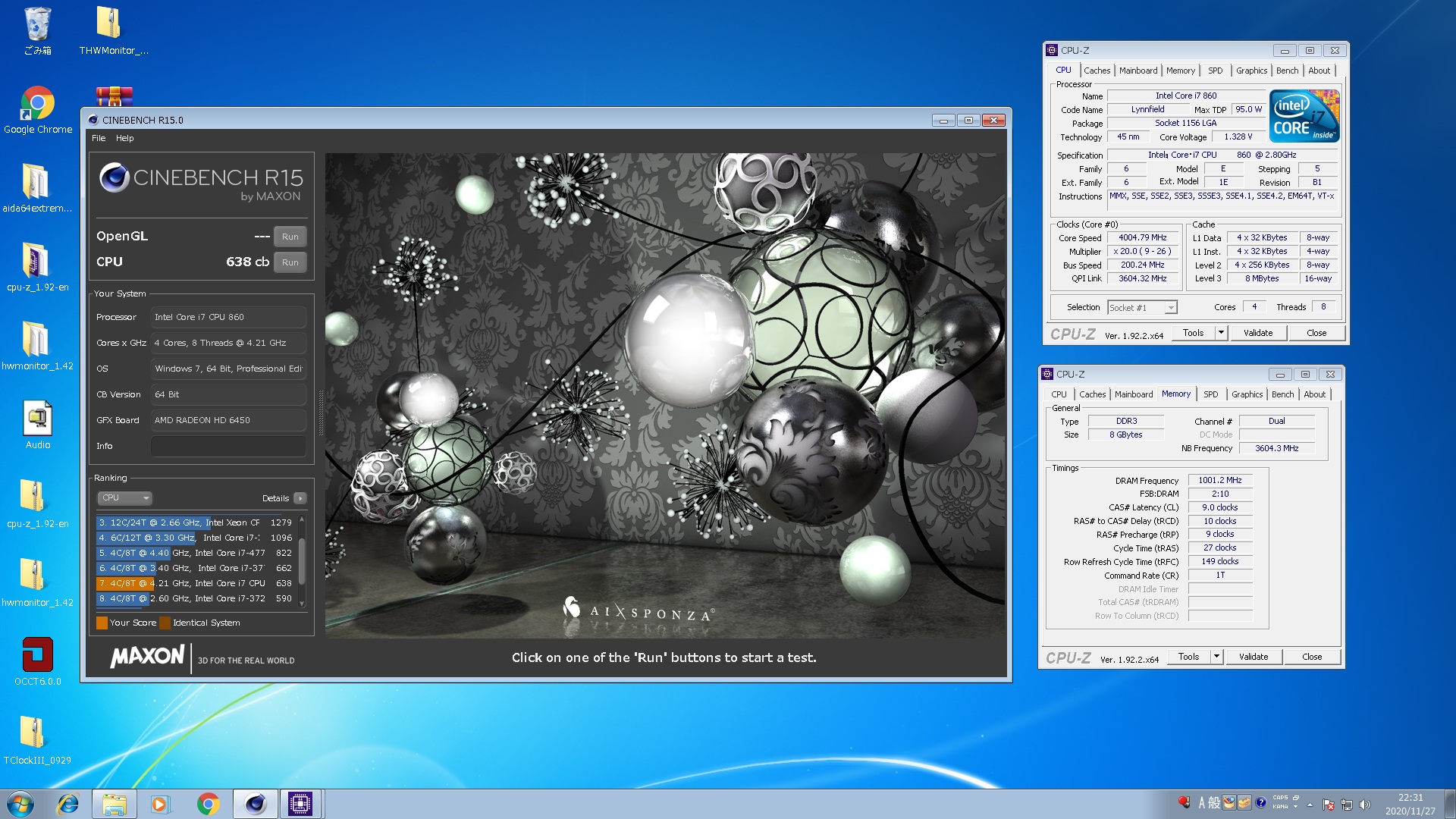This screenshot has height=819, width=1456.
Task: Open the IME tools toolbox icon
Action: (x=1244, y=802)
